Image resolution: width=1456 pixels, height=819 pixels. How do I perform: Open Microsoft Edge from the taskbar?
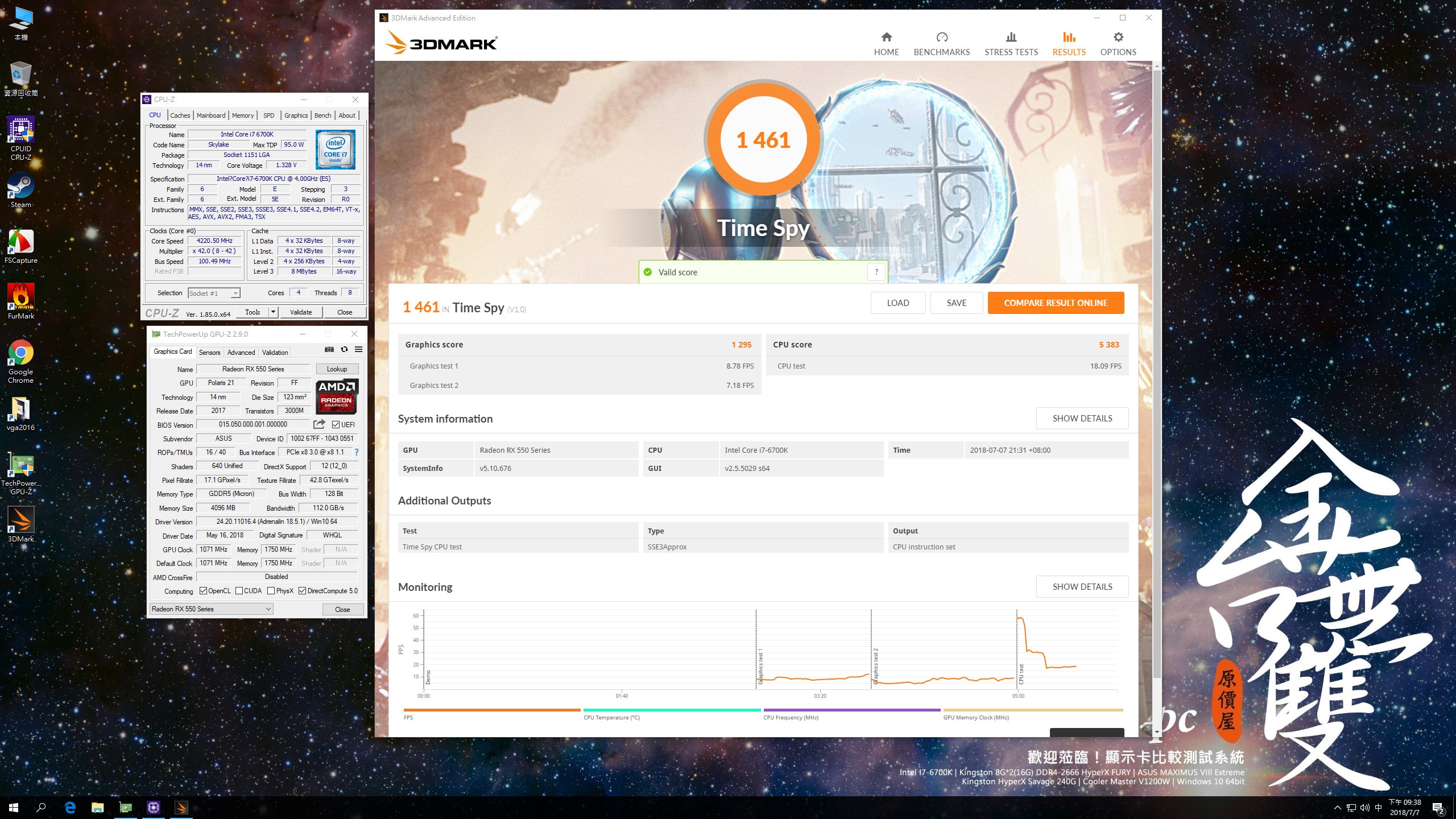[x=70, y=808]
